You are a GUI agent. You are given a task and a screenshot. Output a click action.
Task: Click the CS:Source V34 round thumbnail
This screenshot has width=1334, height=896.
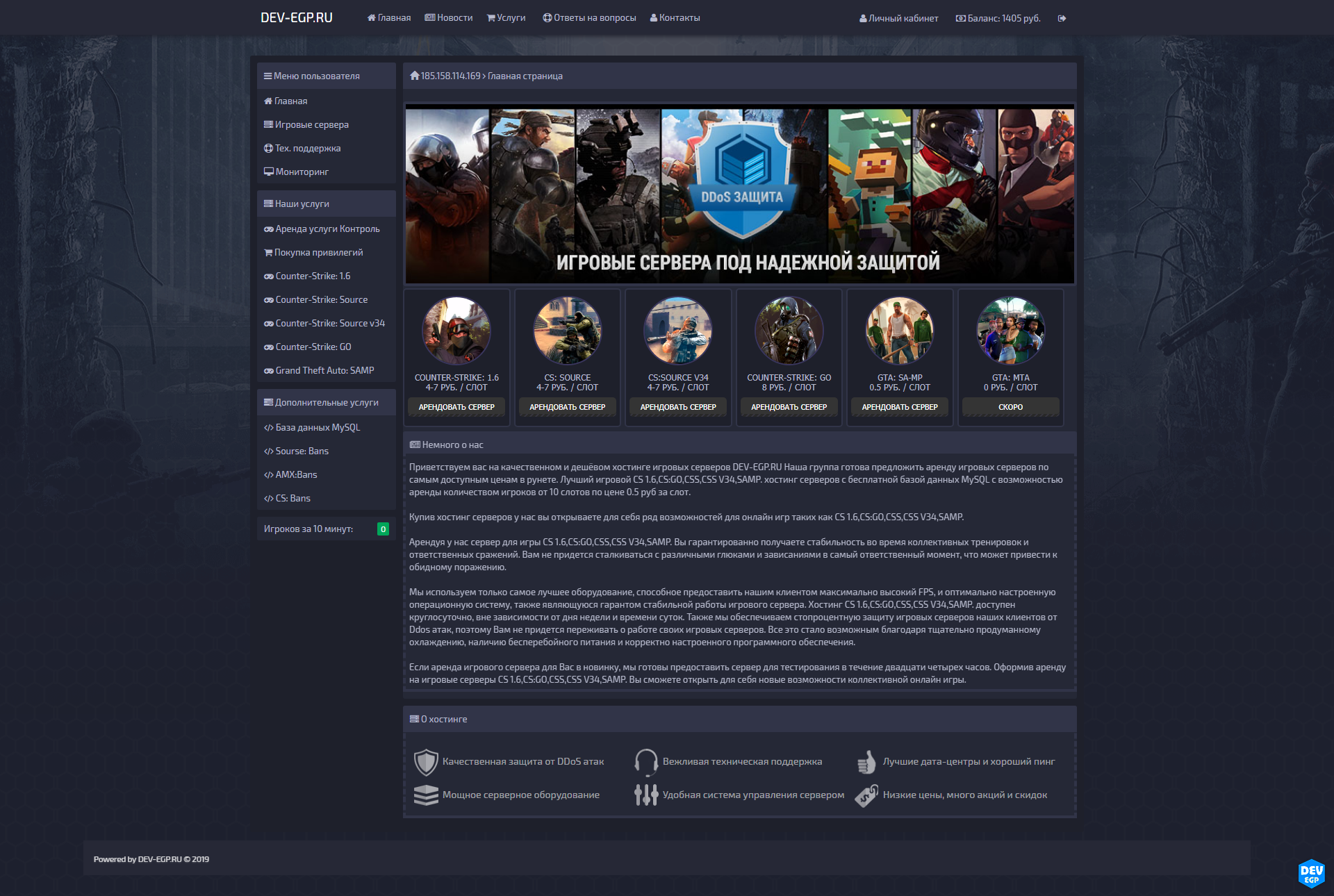[x=678, y=331]
